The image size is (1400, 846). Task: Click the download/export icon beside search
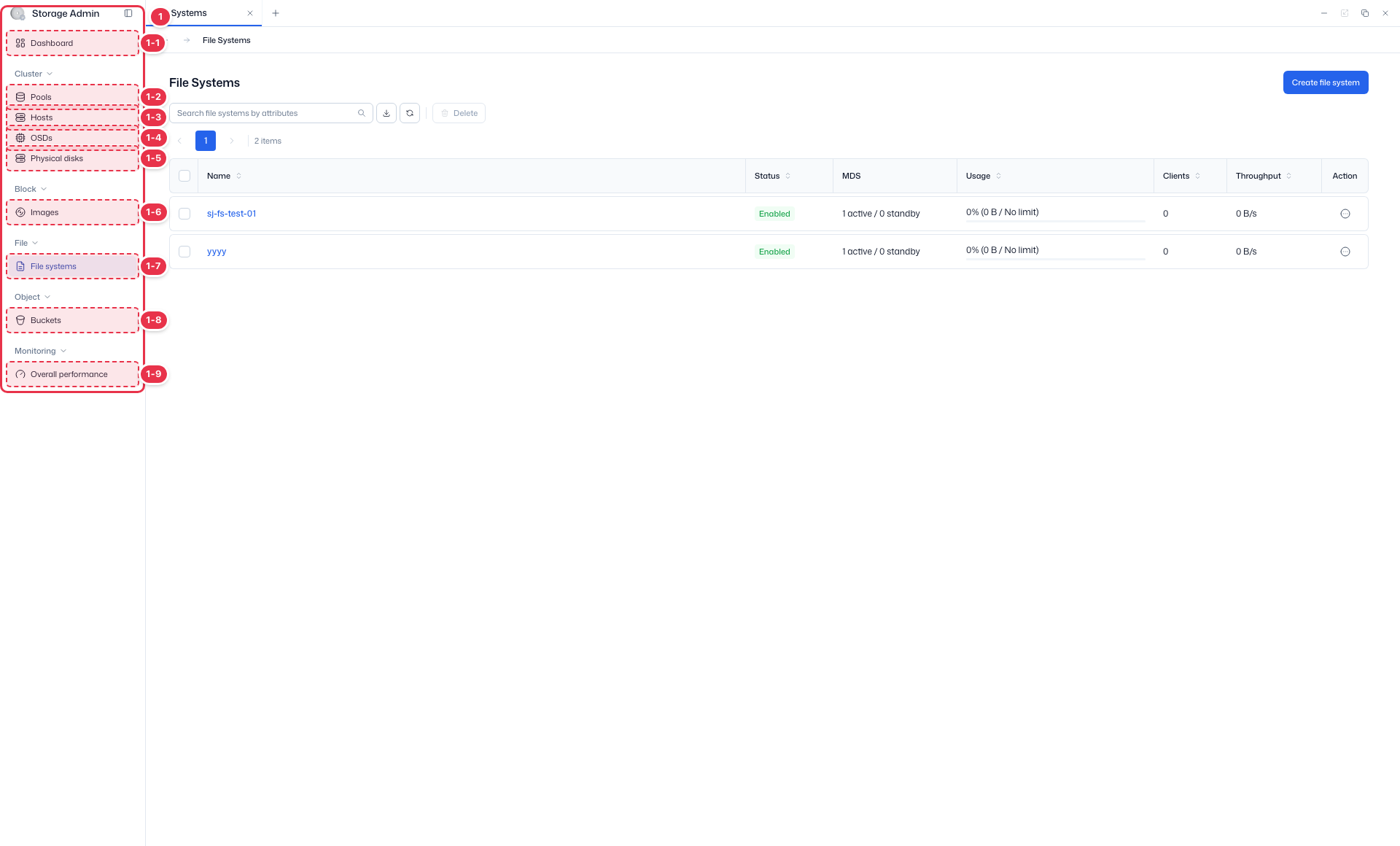tap(386, 113)
